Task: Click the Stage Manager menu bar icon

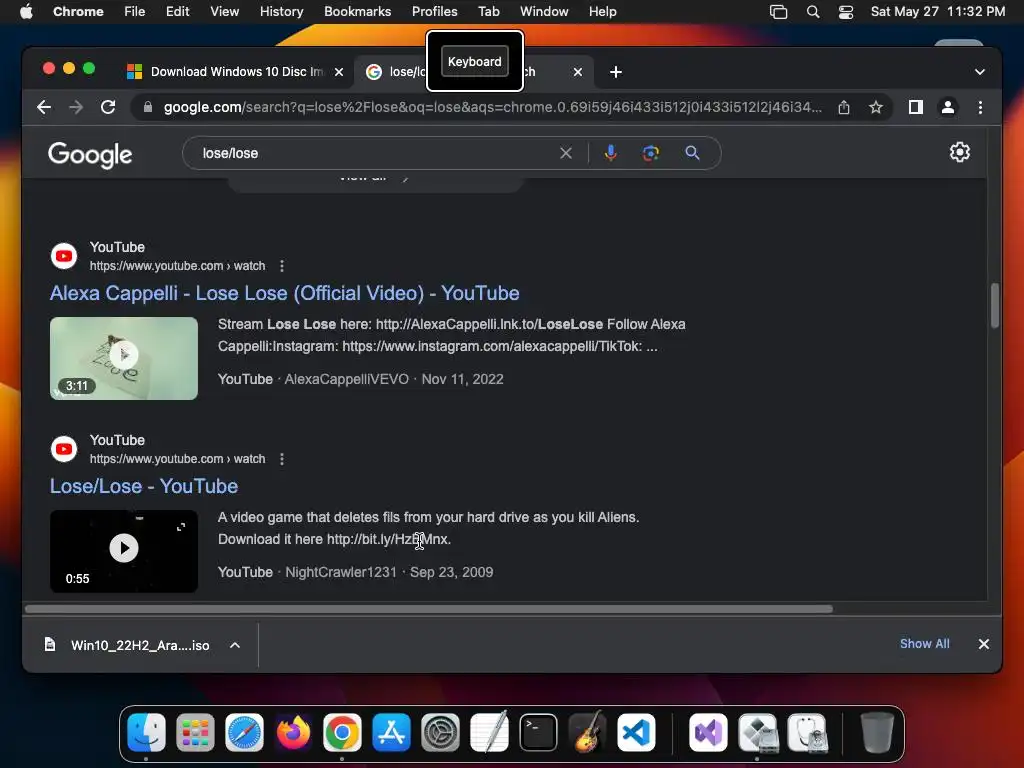Action: point(778,12)
